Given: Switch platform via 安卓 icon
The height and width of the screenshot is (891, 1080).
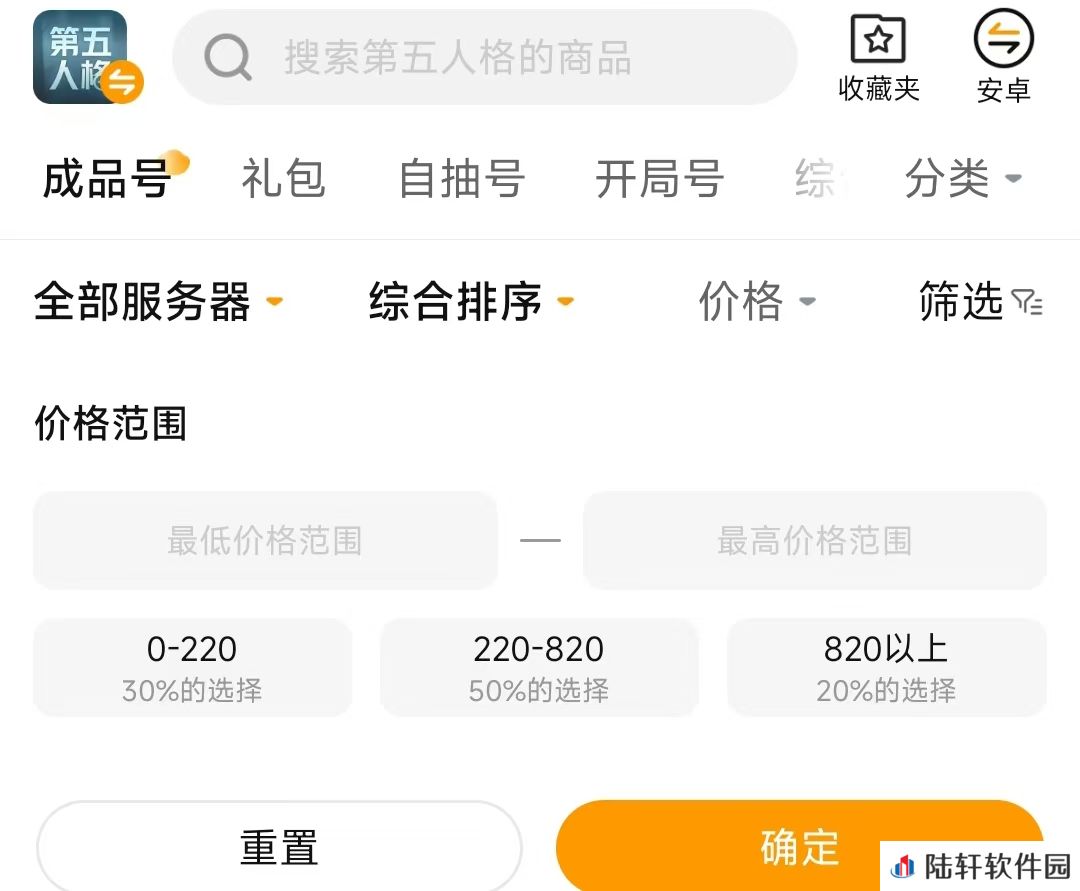Looking at the screenshot, I should (1004, 39).
